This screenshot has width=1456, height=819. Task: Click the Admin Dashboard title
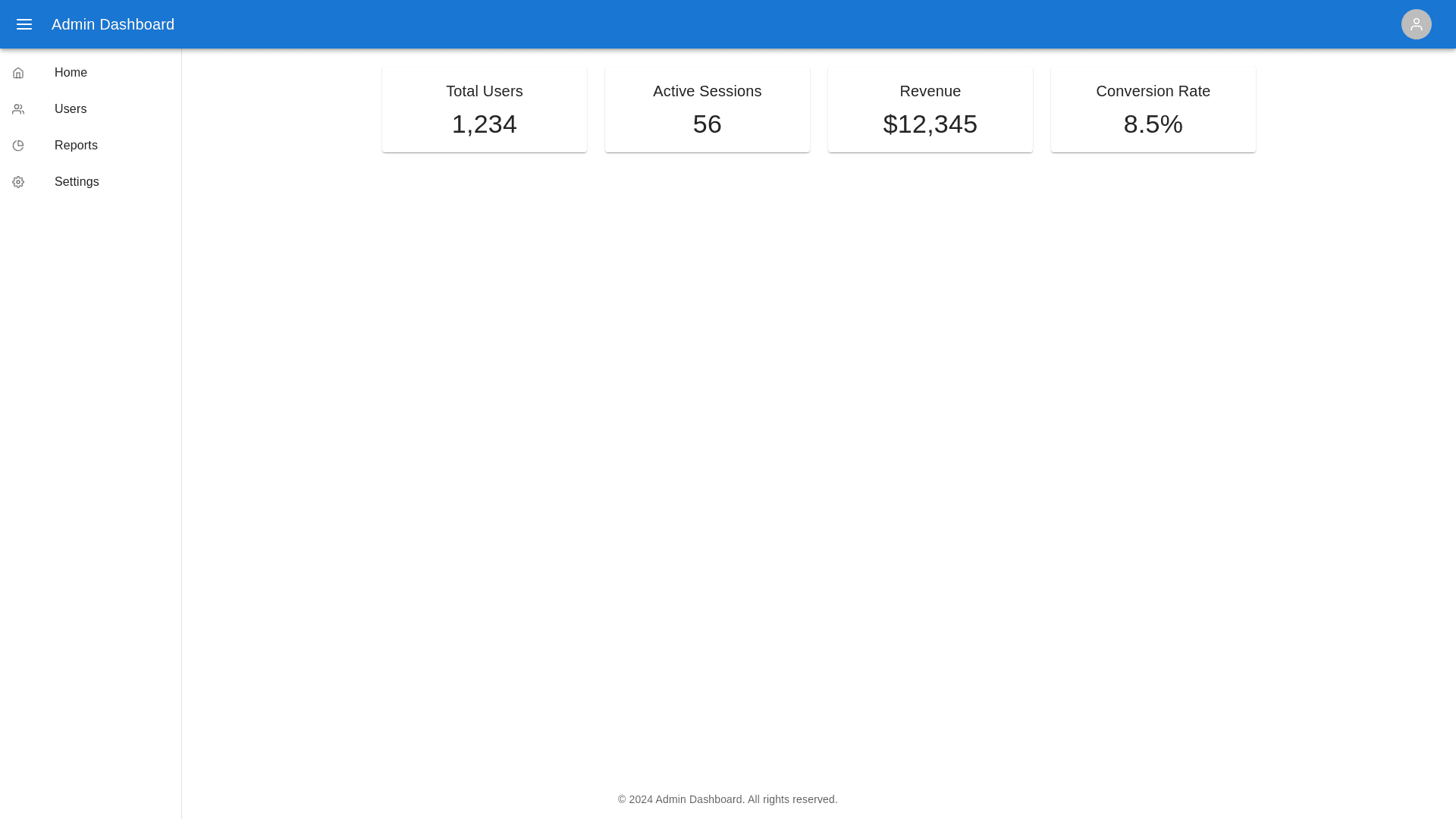click(113, 24)
